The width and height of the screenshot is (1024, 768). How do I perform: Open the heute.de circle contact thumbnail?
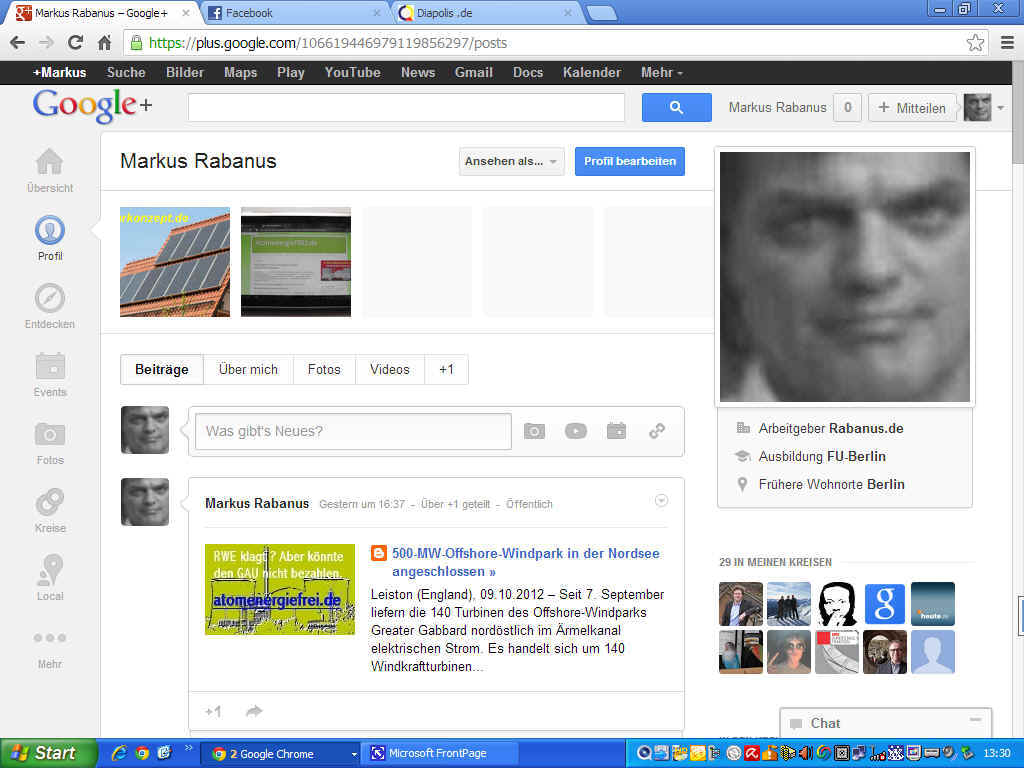tap(933, 603)
